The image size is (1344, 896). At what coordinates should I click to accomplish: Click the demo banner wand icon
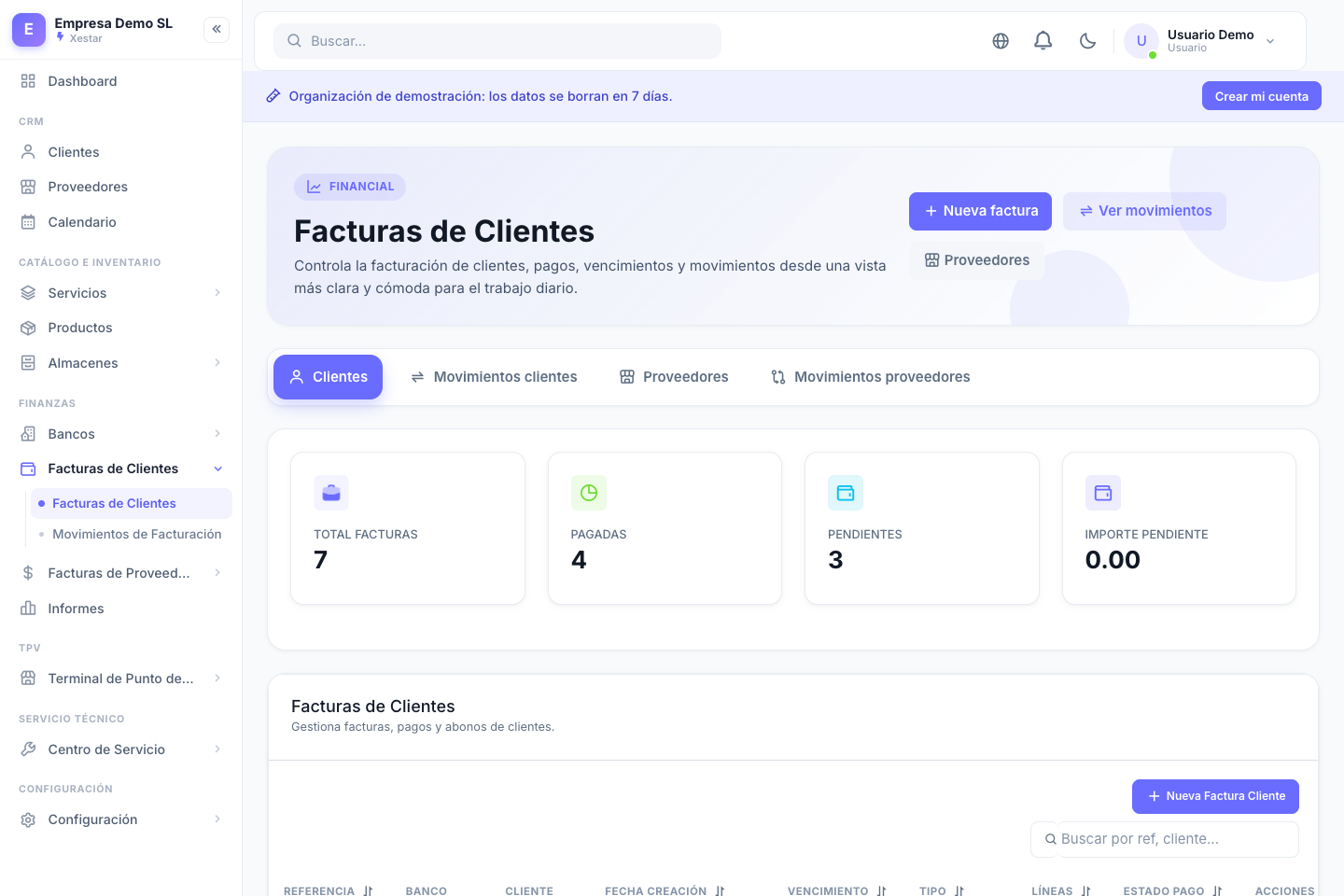tap(273, 96)
